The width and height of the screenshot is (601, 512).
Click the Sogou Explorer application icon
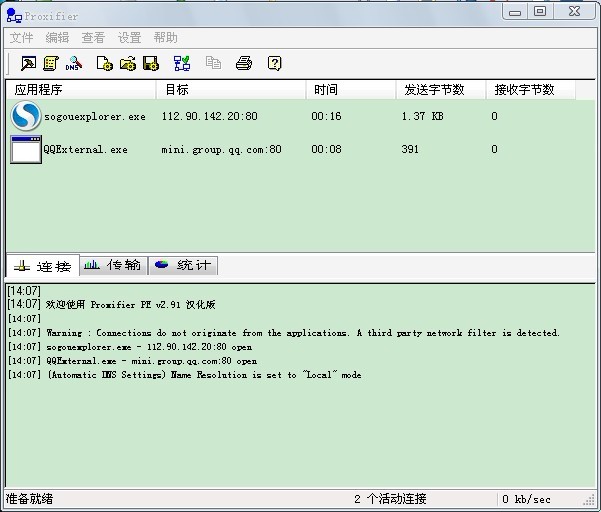click(26, 116)
